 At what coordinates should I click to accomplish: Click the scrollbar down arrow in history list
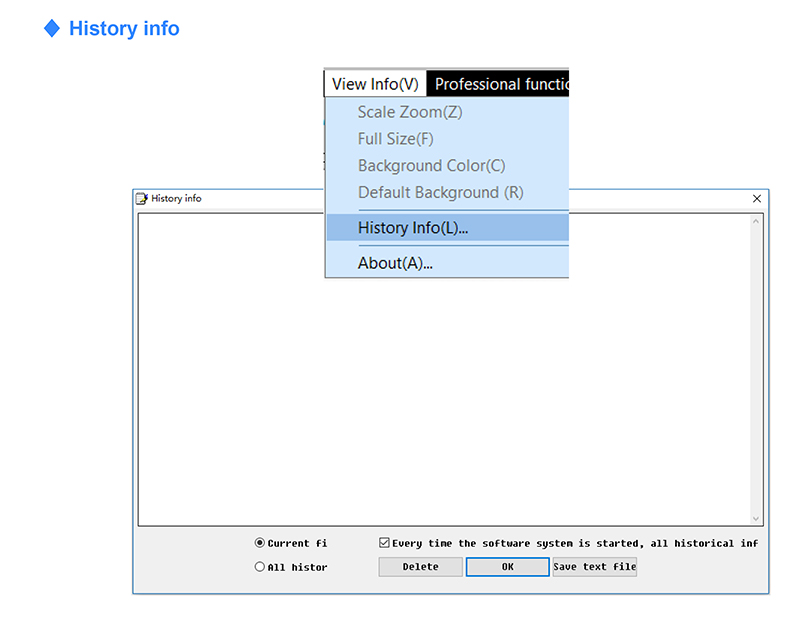coord(756,519)
